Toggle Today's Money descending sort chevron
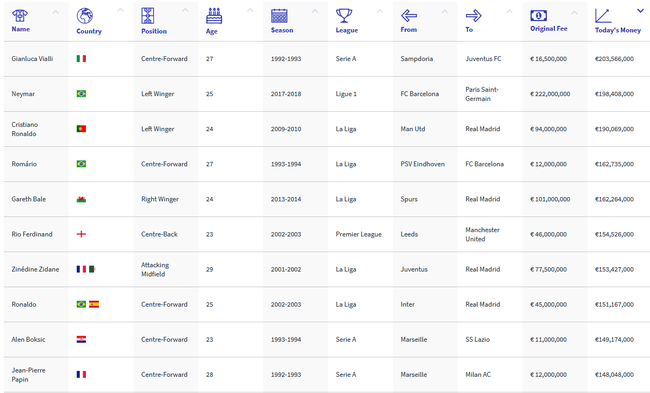Screen dimensions: 650x393 point(640,11)
